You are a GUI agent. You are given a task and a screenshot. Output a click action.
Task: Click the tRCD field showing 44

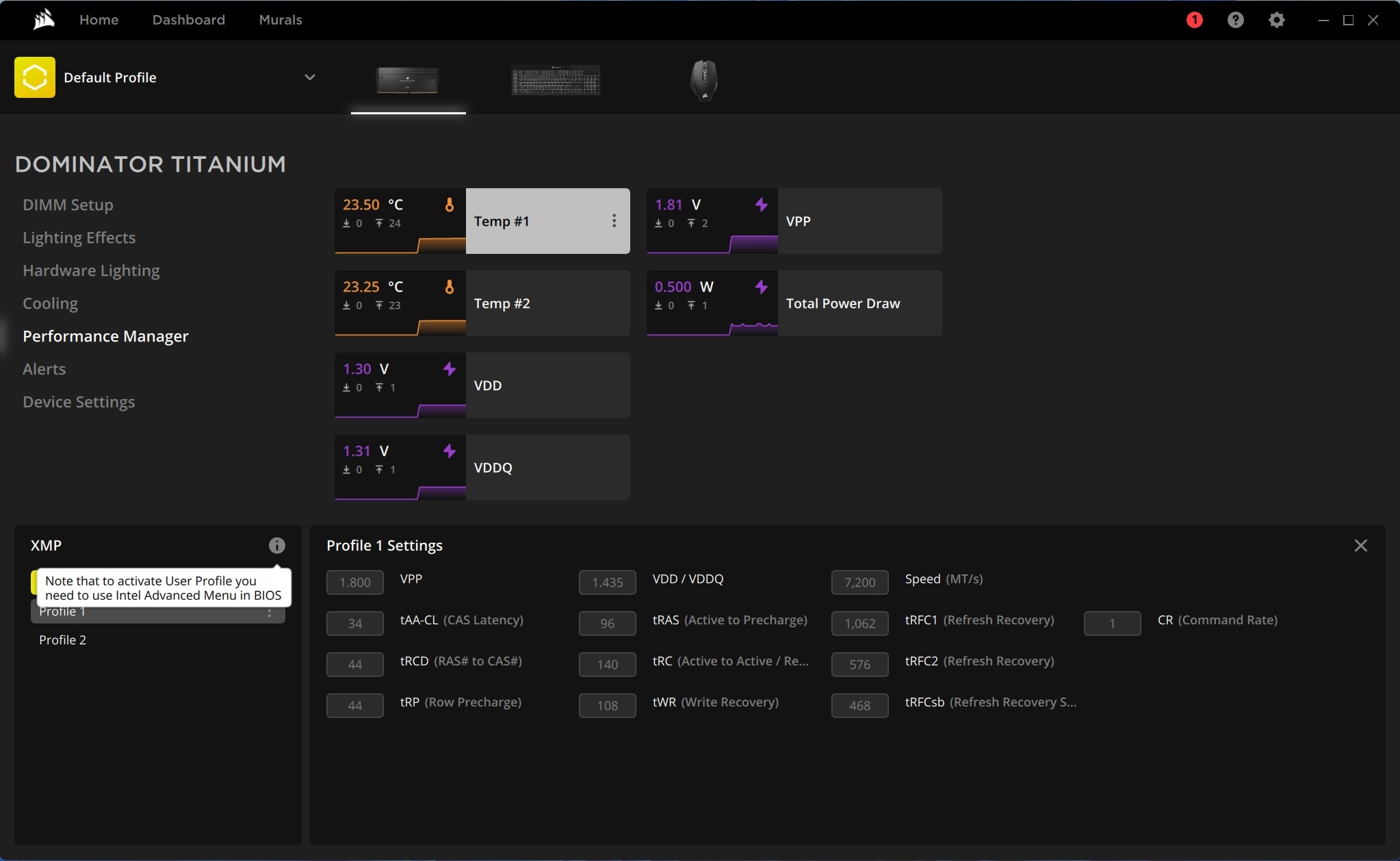355,665
